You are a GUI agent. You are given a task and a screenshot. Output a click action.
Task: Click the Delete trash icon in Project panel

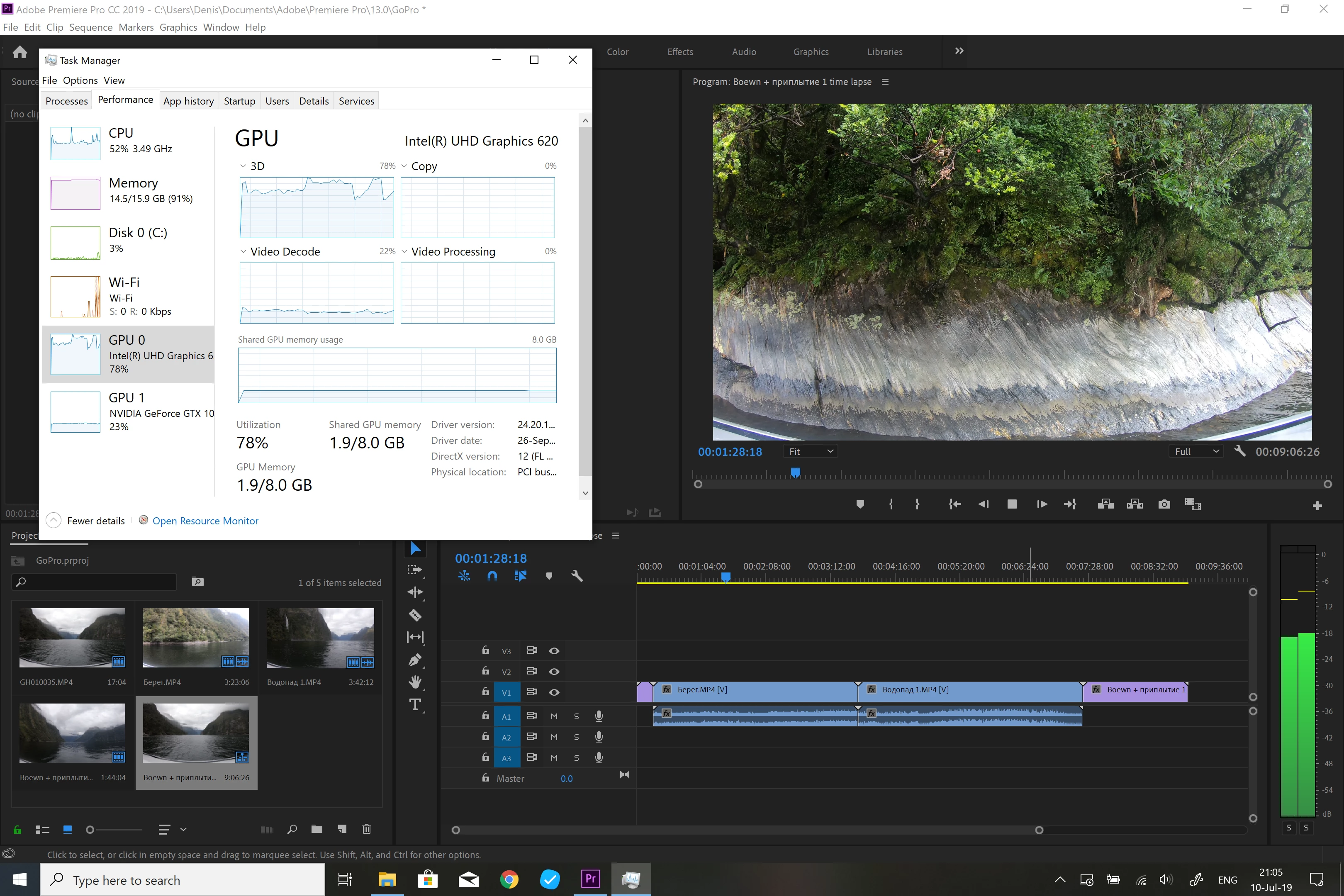pos(367,829)
